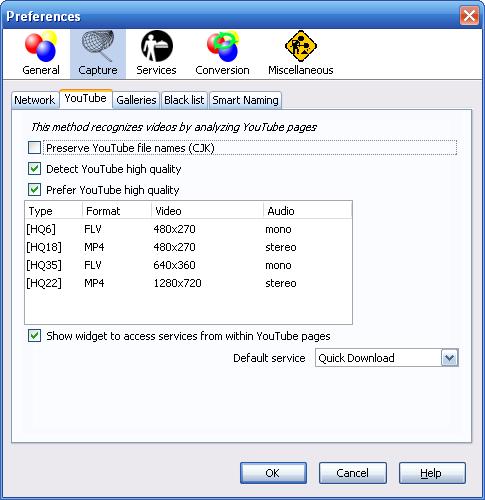
Task: Open the Smart Naming tab
Action: (245, 100)
